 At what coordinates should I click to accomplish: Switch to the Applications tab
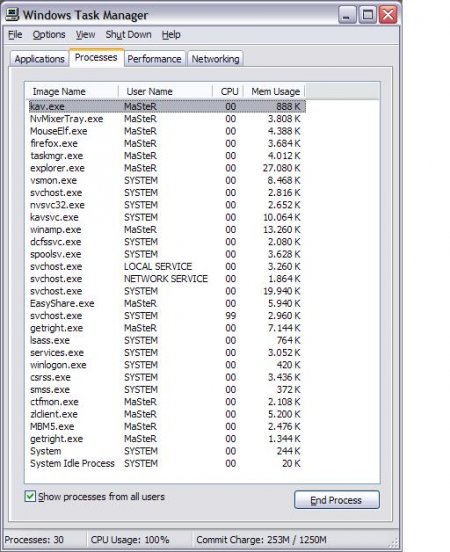pos(39,59)
